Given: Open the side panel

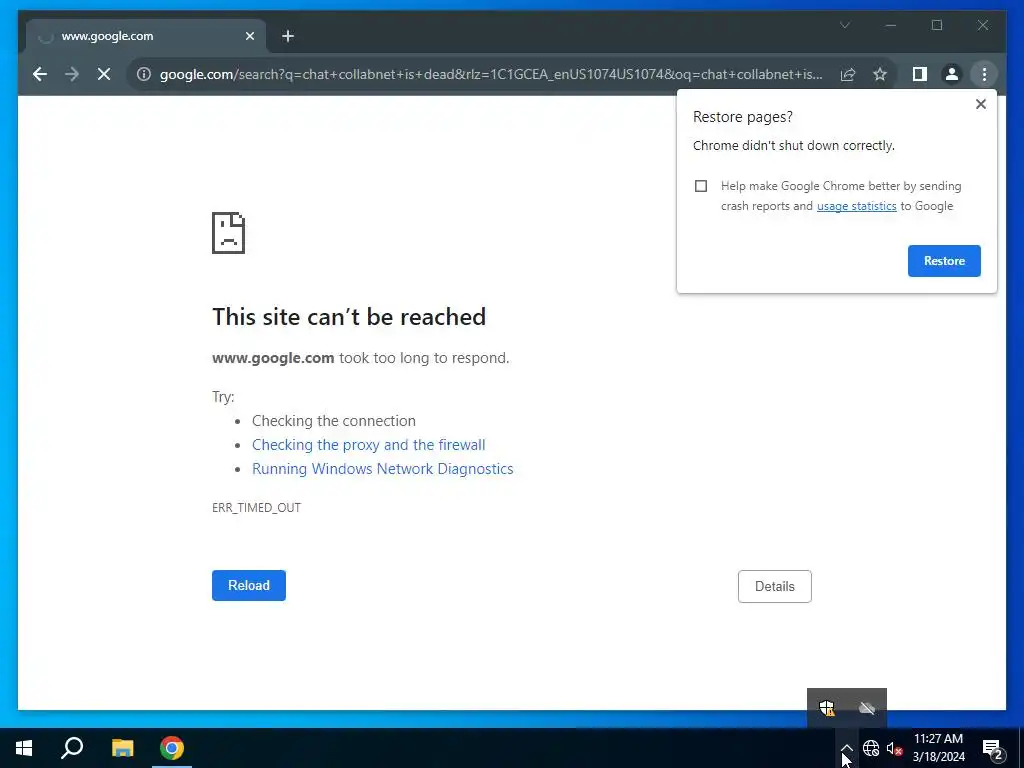Looking at the screenshot, I should click(920, 74).
